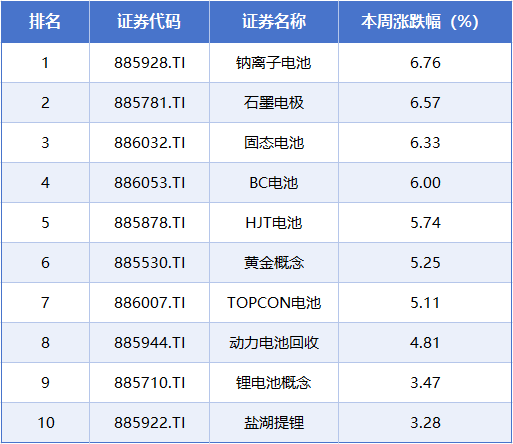The height and width of the screenshot is (444, 513).
Task: Select the 黄金概念 cell
Action: point(274,263)
